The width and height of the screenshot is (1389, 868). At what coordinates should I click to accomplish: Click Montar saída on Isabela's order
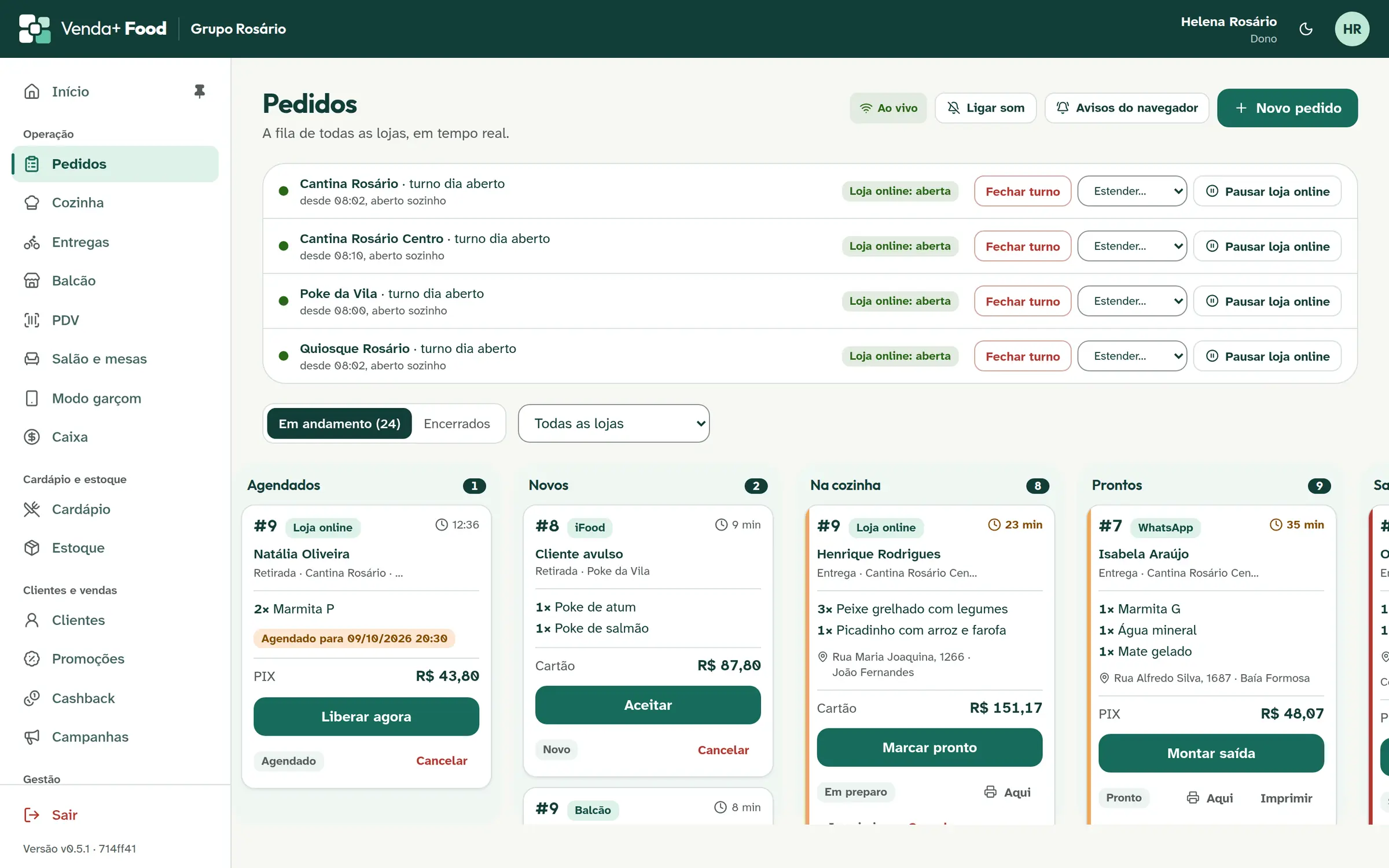point(1211,753)
